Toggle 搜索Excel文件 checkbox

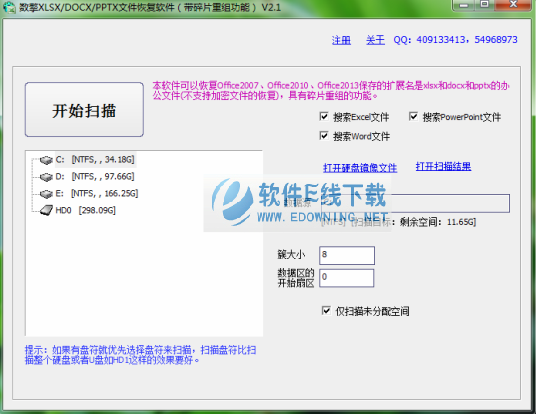pyautogui.click(x=324, y=117)
